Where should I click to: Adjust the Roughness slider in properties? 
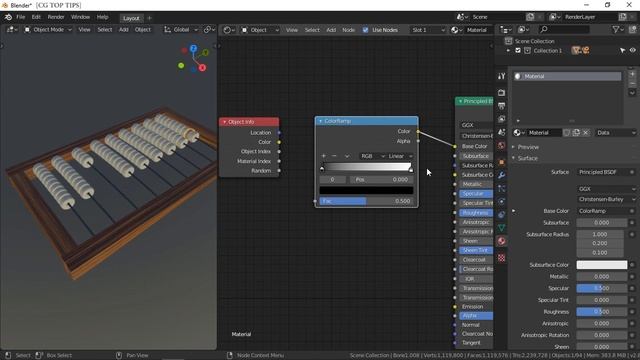click(x=602, y=312)
